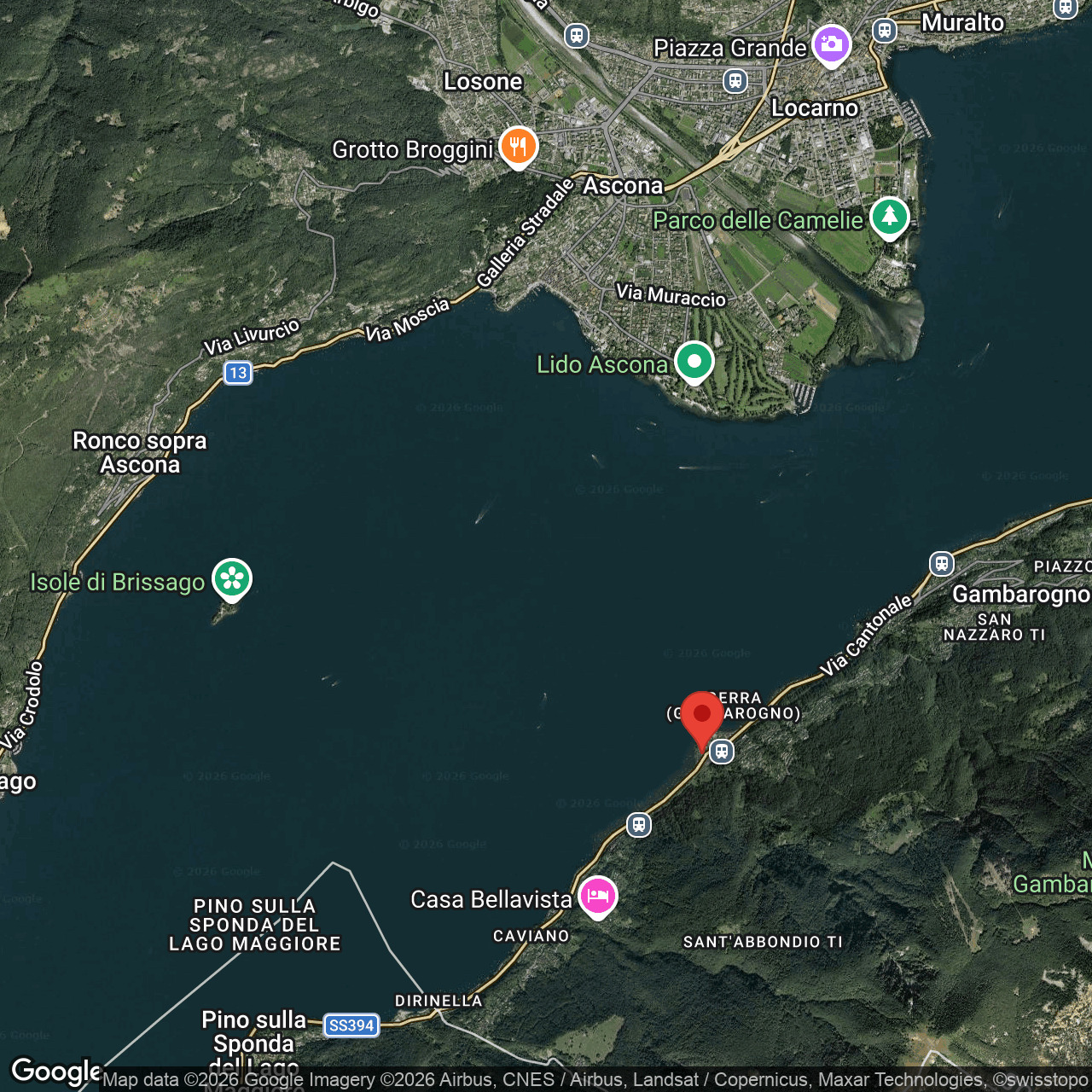Click the train station icon beside Muralto
The image size is (1092, 1092).
(885, 31)
